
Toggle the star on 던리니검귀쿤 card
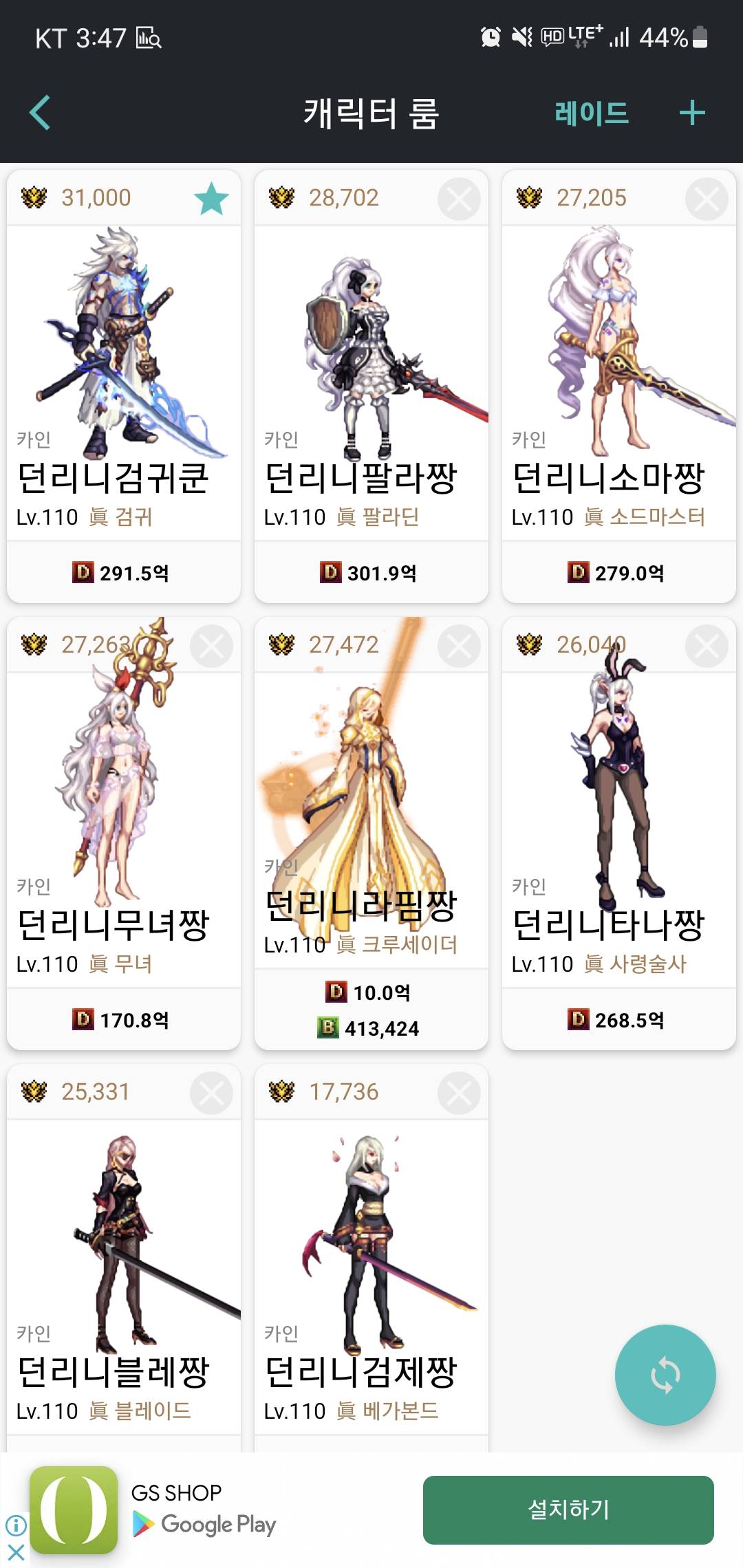[x=211, y=199]
